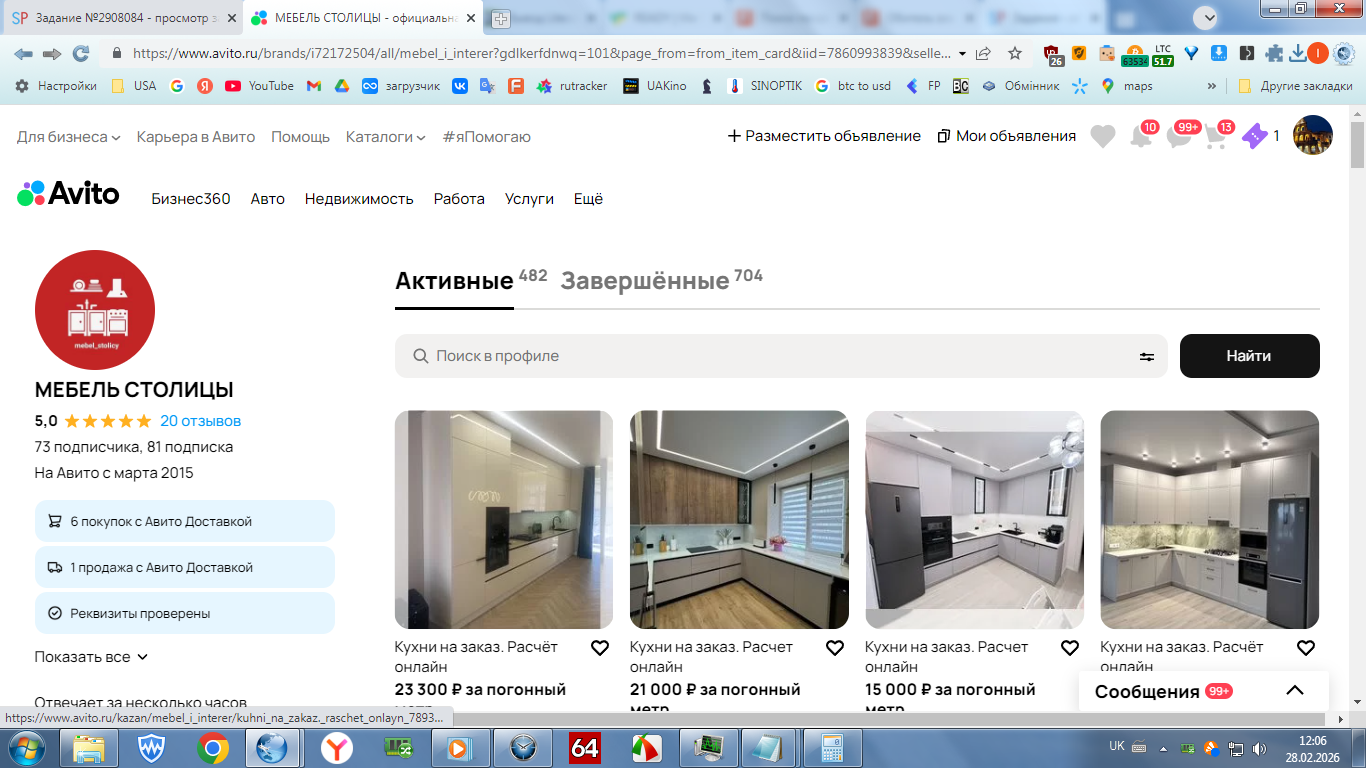Viewport: 1366px width, 768px height.
Task: Switch to the Активные listings tab
Action: pyautogui.click(x=454, y=281)
